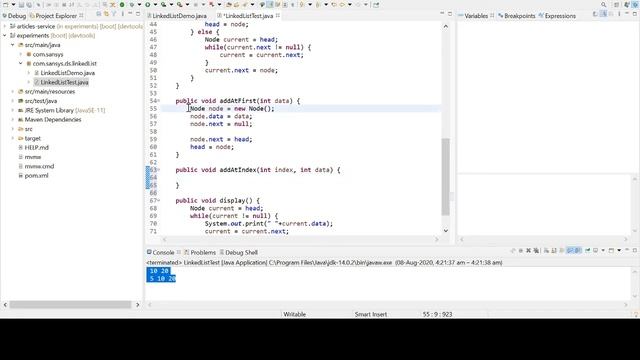
Task: Collapse com.sansys.ds.linkedlist package
Action: pyautogui.click(x=21, y=64)
